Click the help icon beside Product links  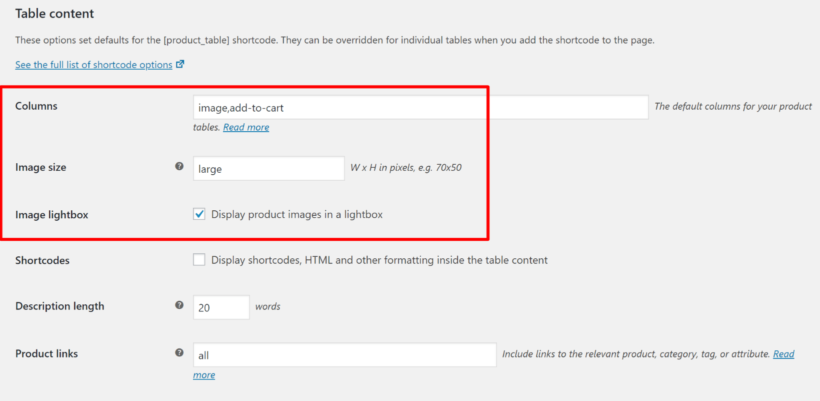pos(179,352)
